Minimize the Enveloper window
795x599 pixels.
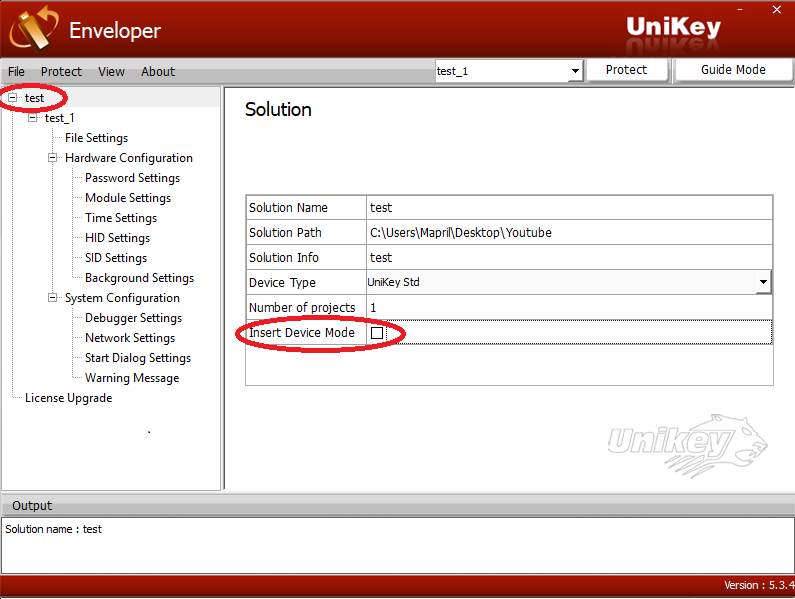pos(740,10)
